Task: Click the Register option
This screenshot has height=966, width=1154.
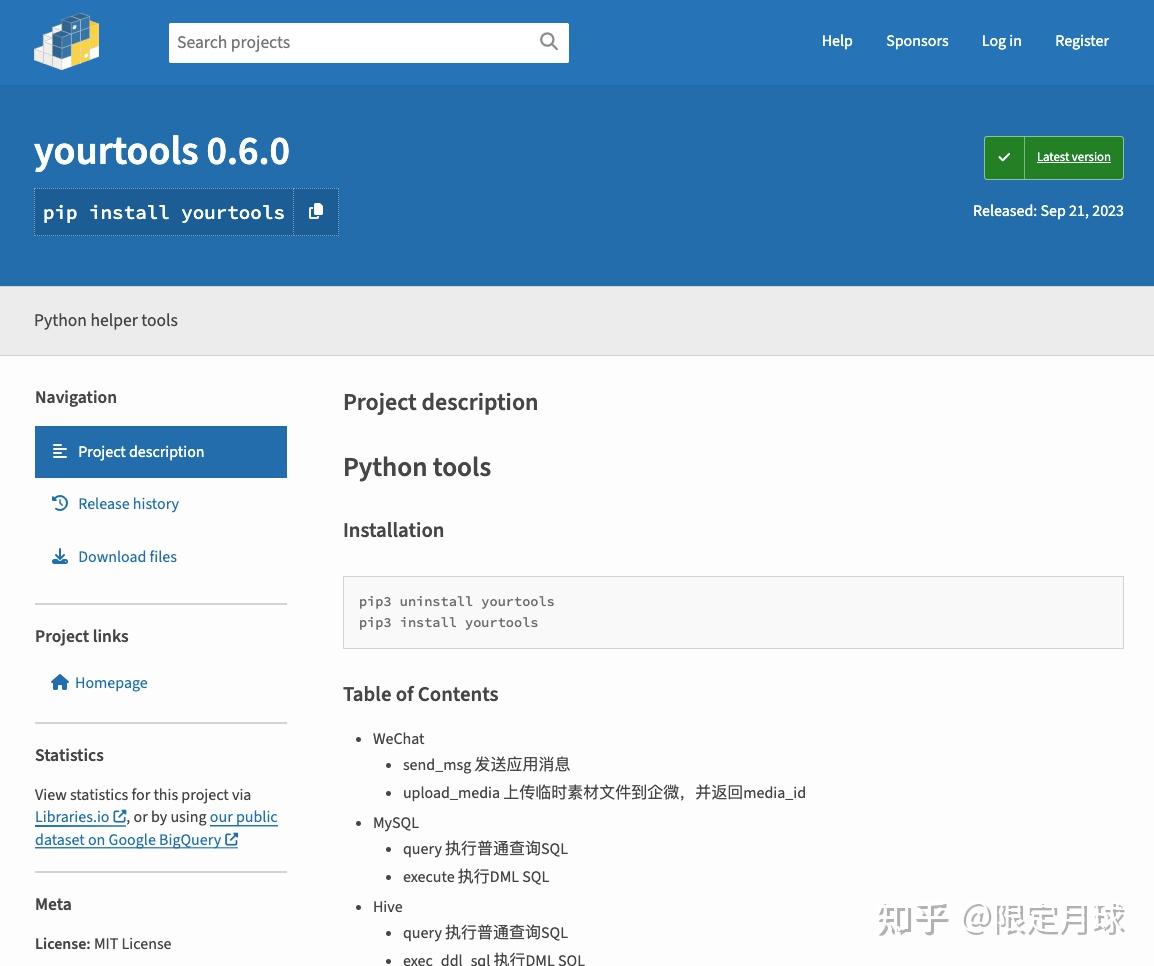Action: pos(1082,41)
